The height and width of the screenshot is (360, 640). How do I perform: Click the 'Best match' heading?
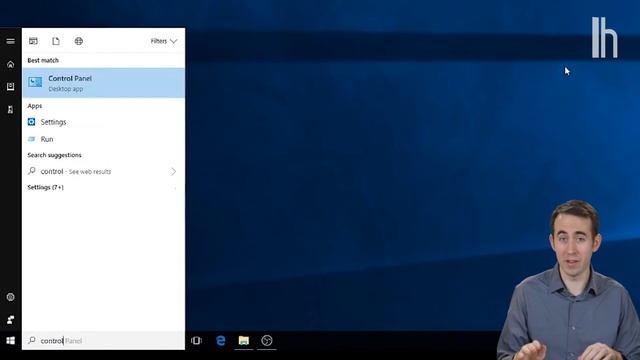(43, 60)
